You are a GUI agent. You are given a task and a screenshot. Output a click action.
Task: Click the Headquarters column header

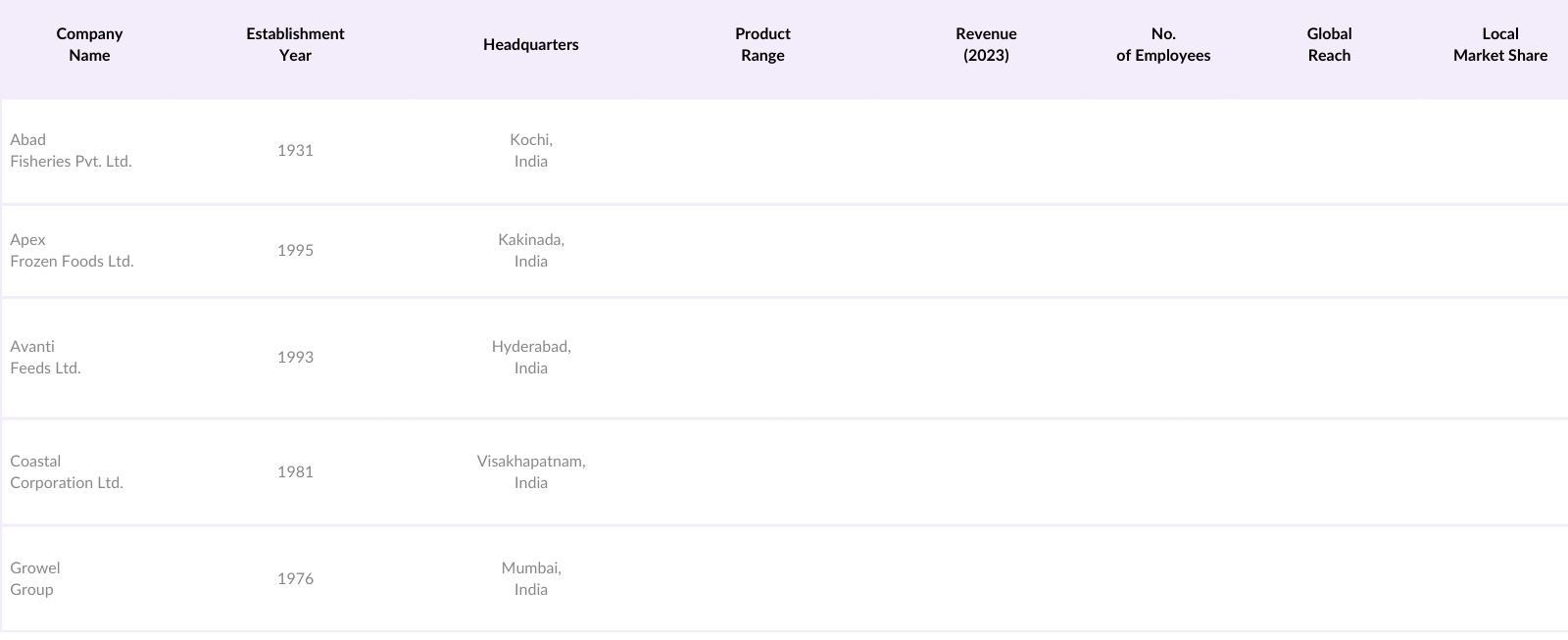530,44
